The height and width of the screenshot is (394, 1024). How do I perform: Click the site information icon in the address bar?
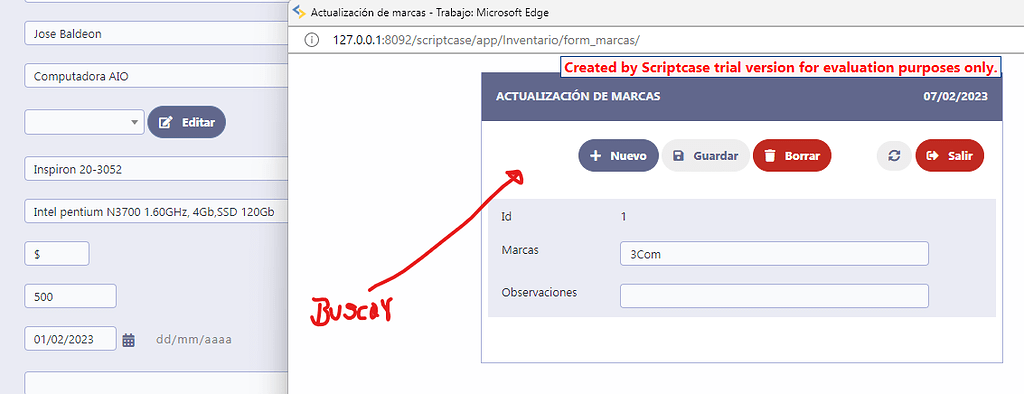tap(312, 40)
